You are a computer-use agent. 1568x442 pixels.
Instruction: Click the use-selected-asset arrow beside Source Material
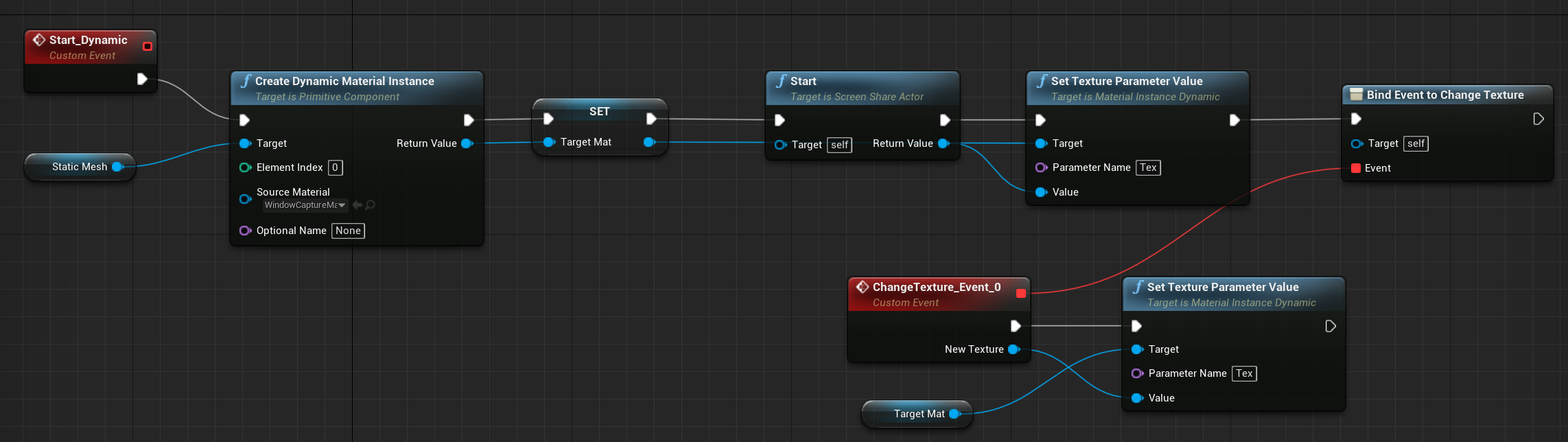point(357,205)
